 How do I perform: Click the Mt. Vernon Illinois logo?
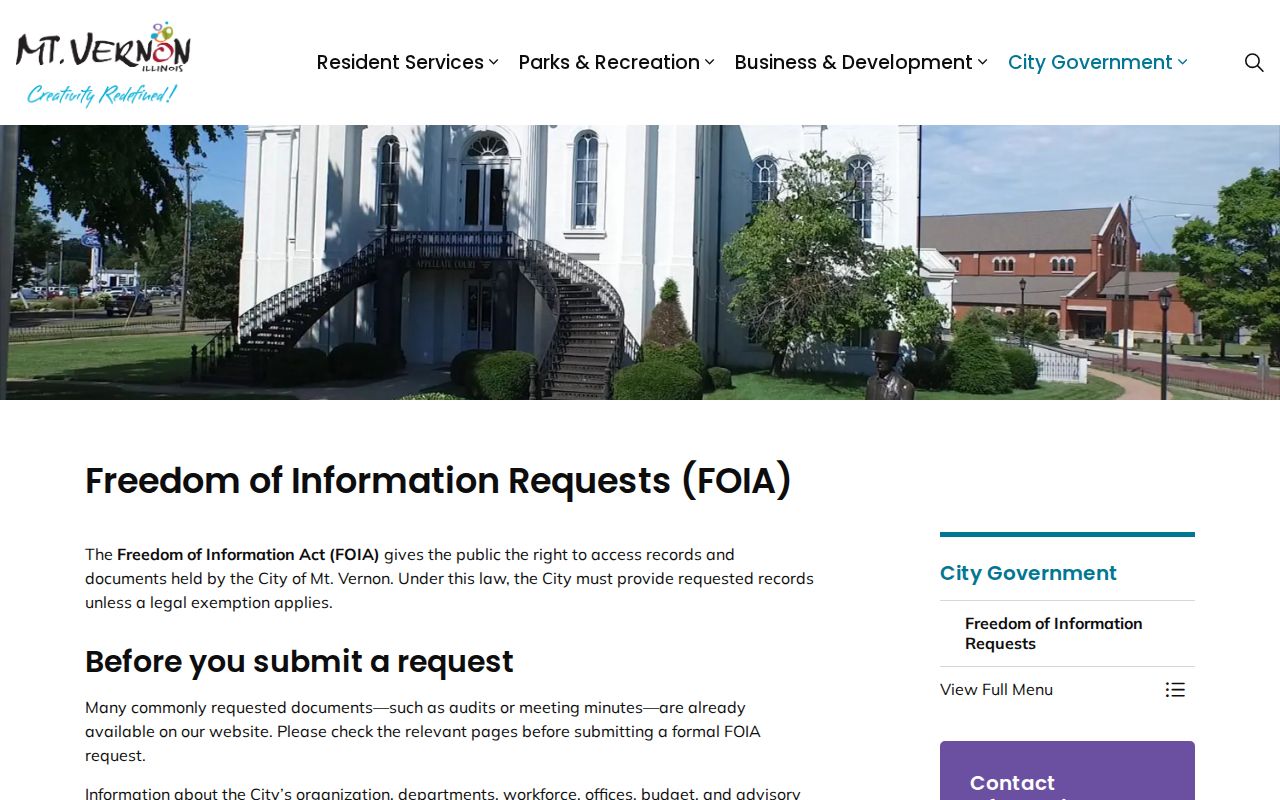point(103,63)
